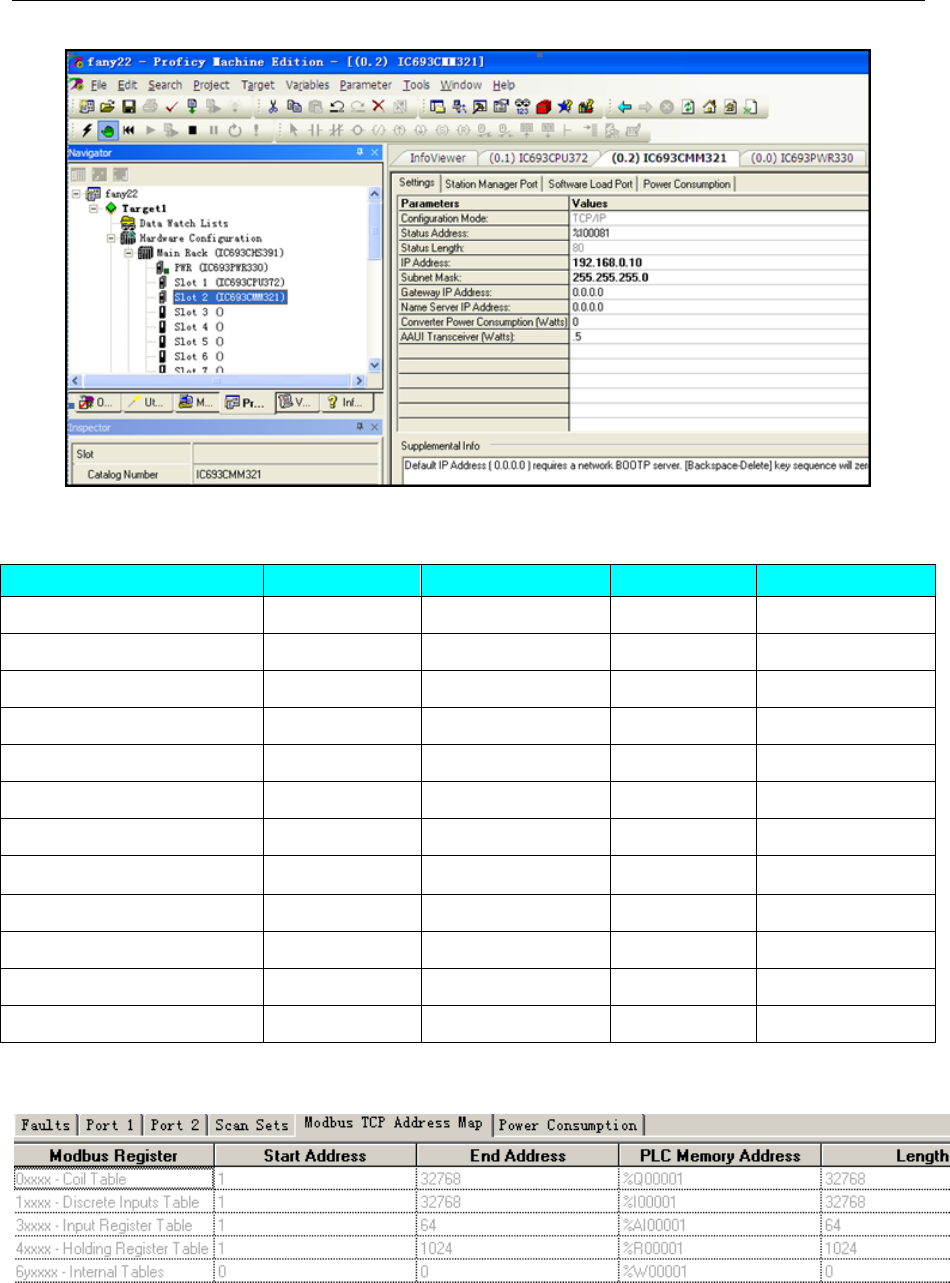The width and height of the screenshot is (950, 1283).
Task: Select the normally closed contact tool
Action: click(335, 131)
